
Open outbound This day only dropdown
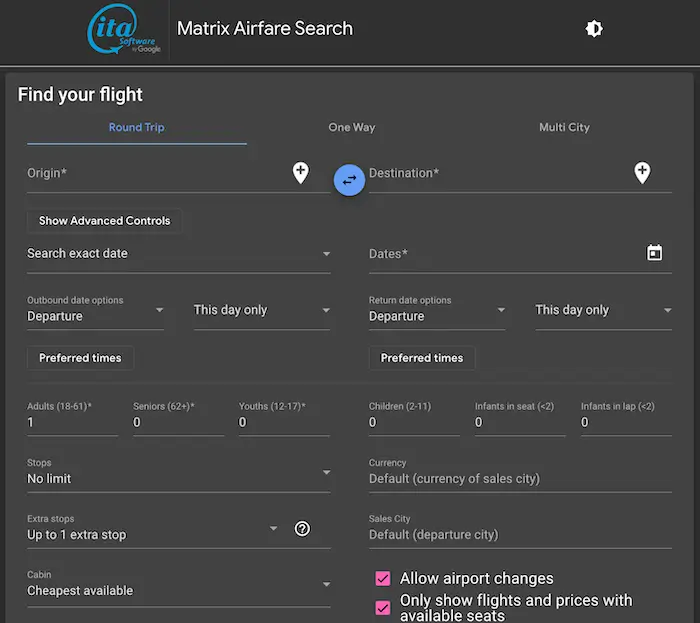(262, 311)
